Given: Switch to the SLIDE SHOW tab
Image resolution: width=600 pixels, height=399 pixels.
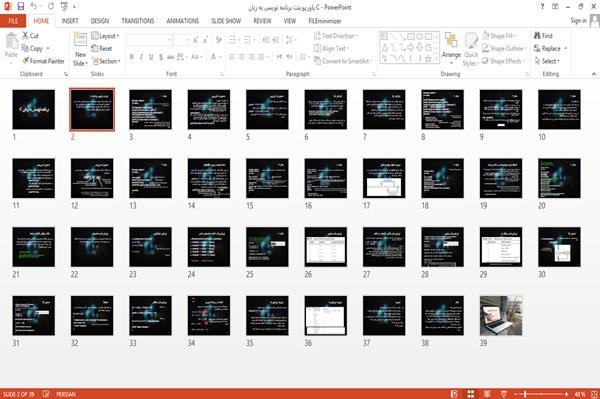Looking at the screenshot, I should (226, 21).
